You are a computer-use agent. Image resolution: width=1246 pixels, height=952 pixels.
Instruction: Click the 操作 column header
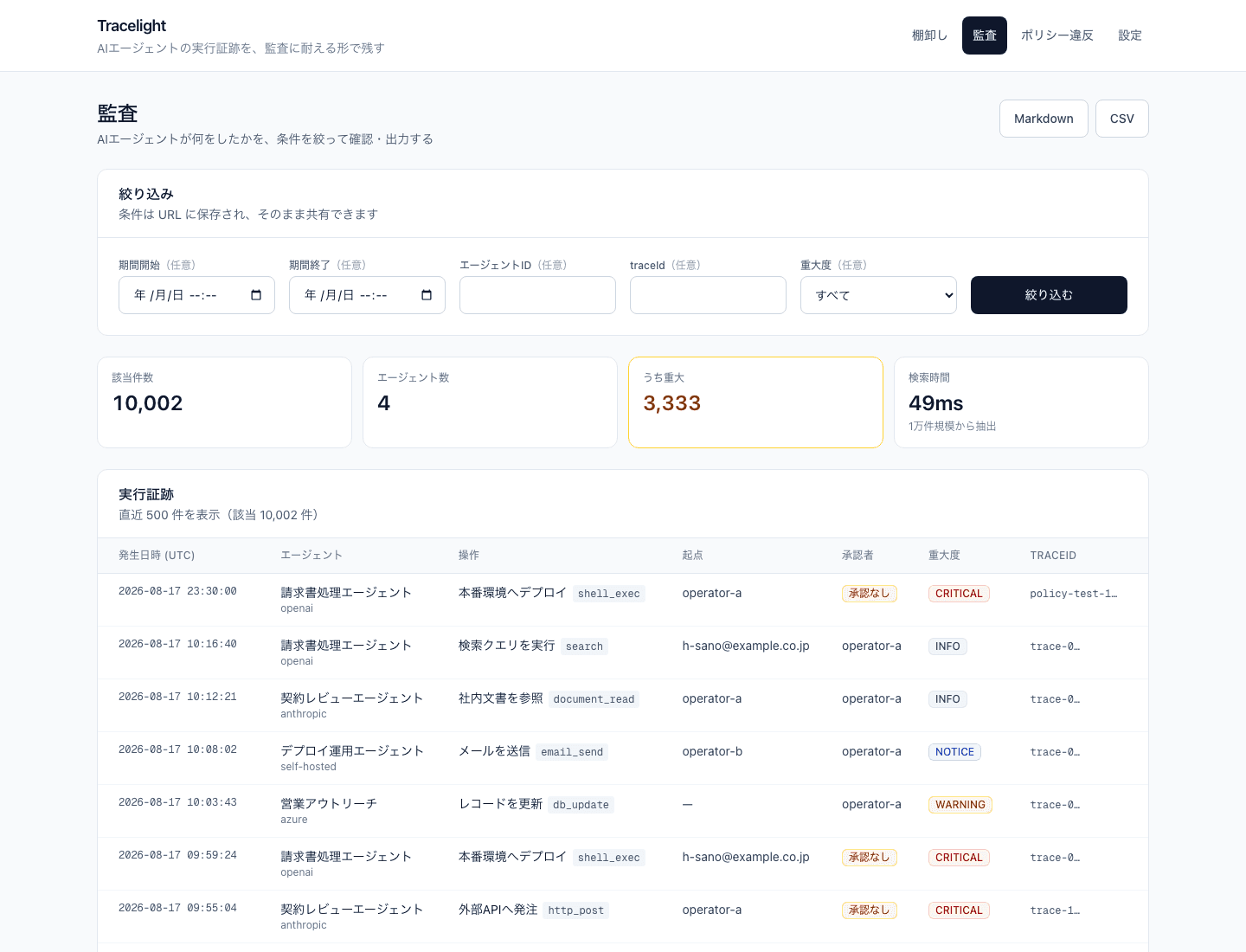(x=469, y=556)
